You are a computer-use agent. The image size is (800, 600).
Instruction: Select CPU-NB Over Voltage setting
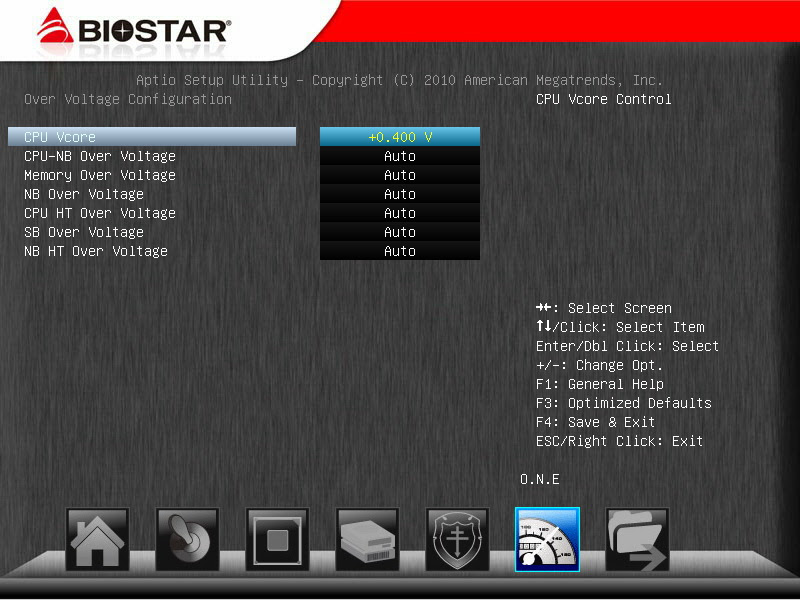click(100, 156)
